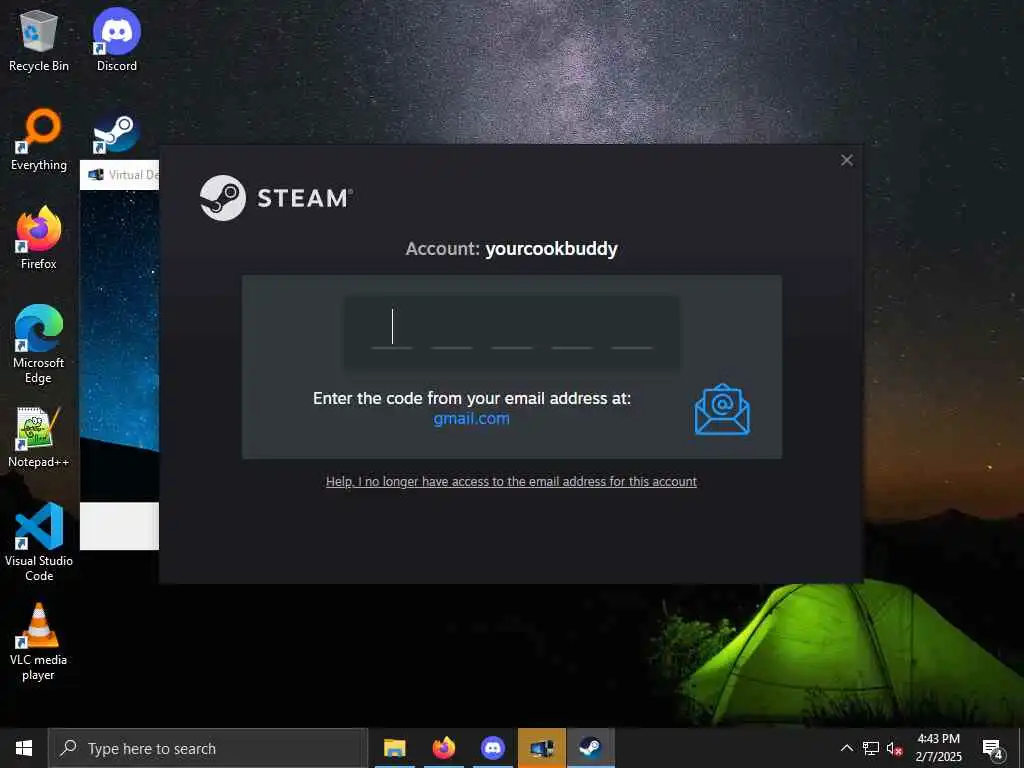This screenshot has width=1024, height=768.
Task: Open the Recycle Bin desktop icon
Action: (39, 40)
